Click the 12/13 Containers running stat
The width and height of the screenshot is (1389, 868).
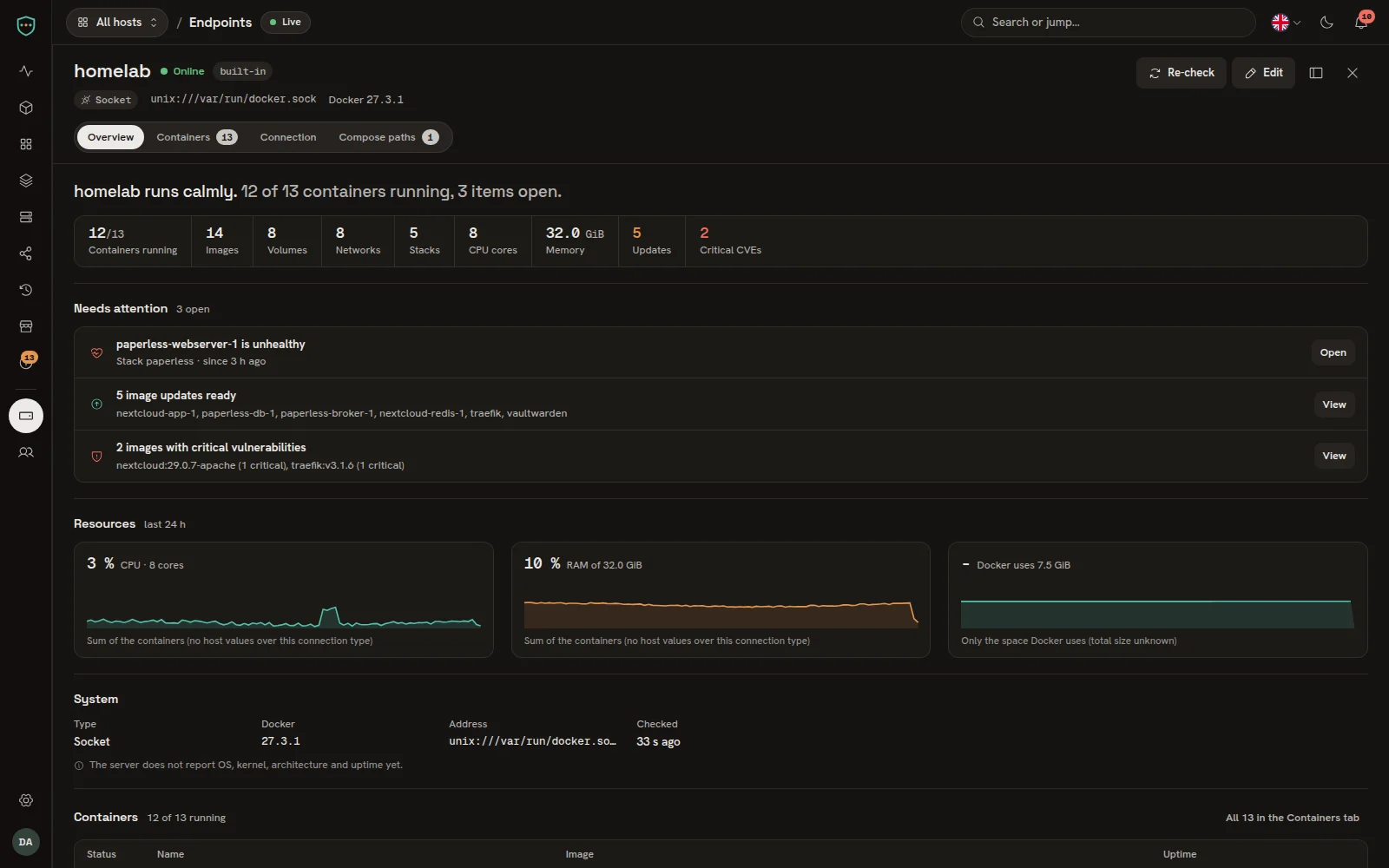[133, 240]
